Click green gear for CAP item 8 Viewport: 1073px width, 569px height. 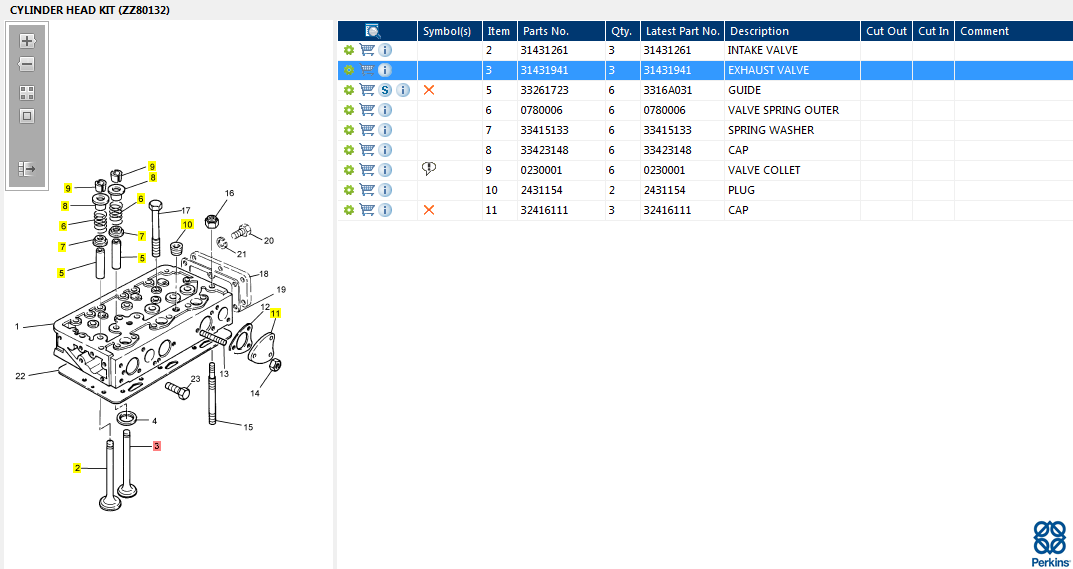coord(348,149)
